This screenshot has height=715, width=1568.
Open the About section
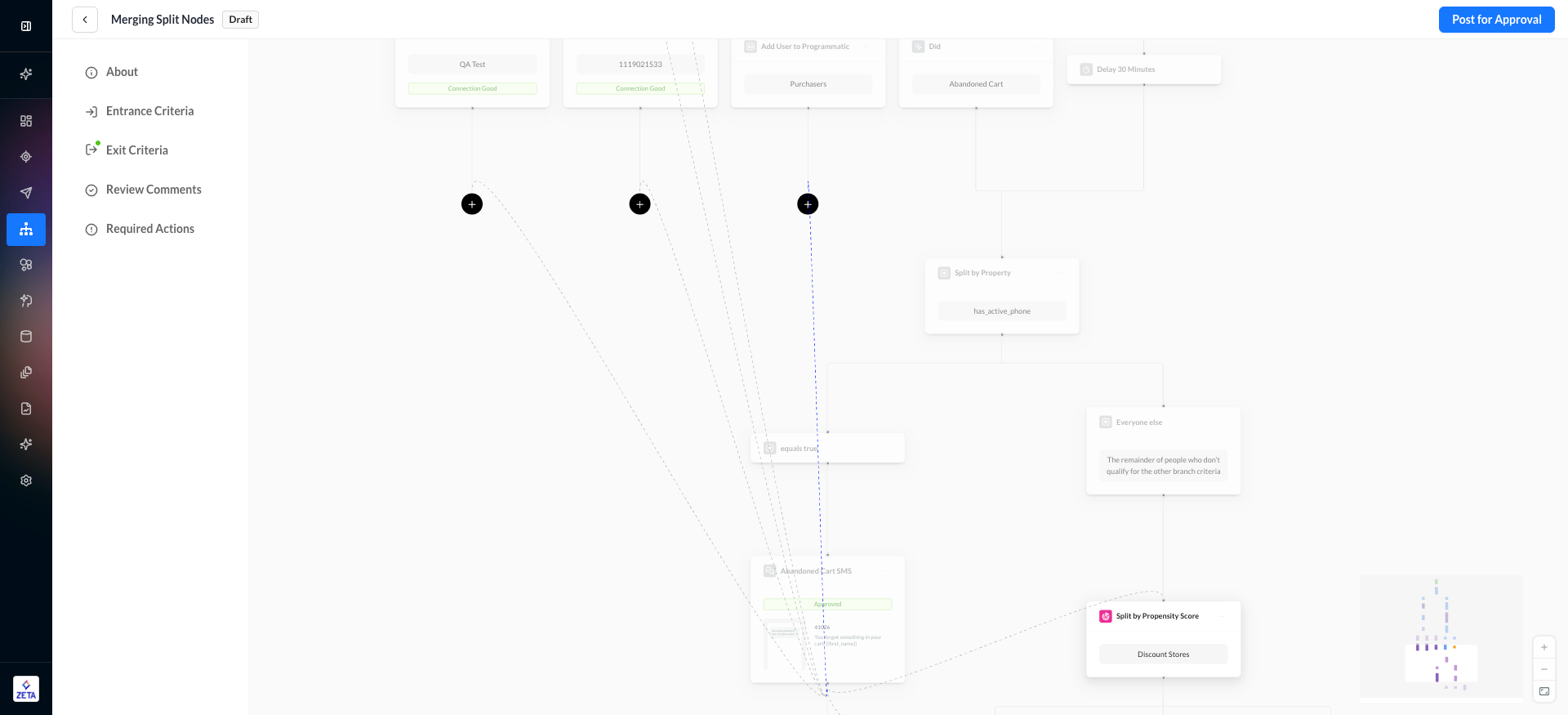122,72
